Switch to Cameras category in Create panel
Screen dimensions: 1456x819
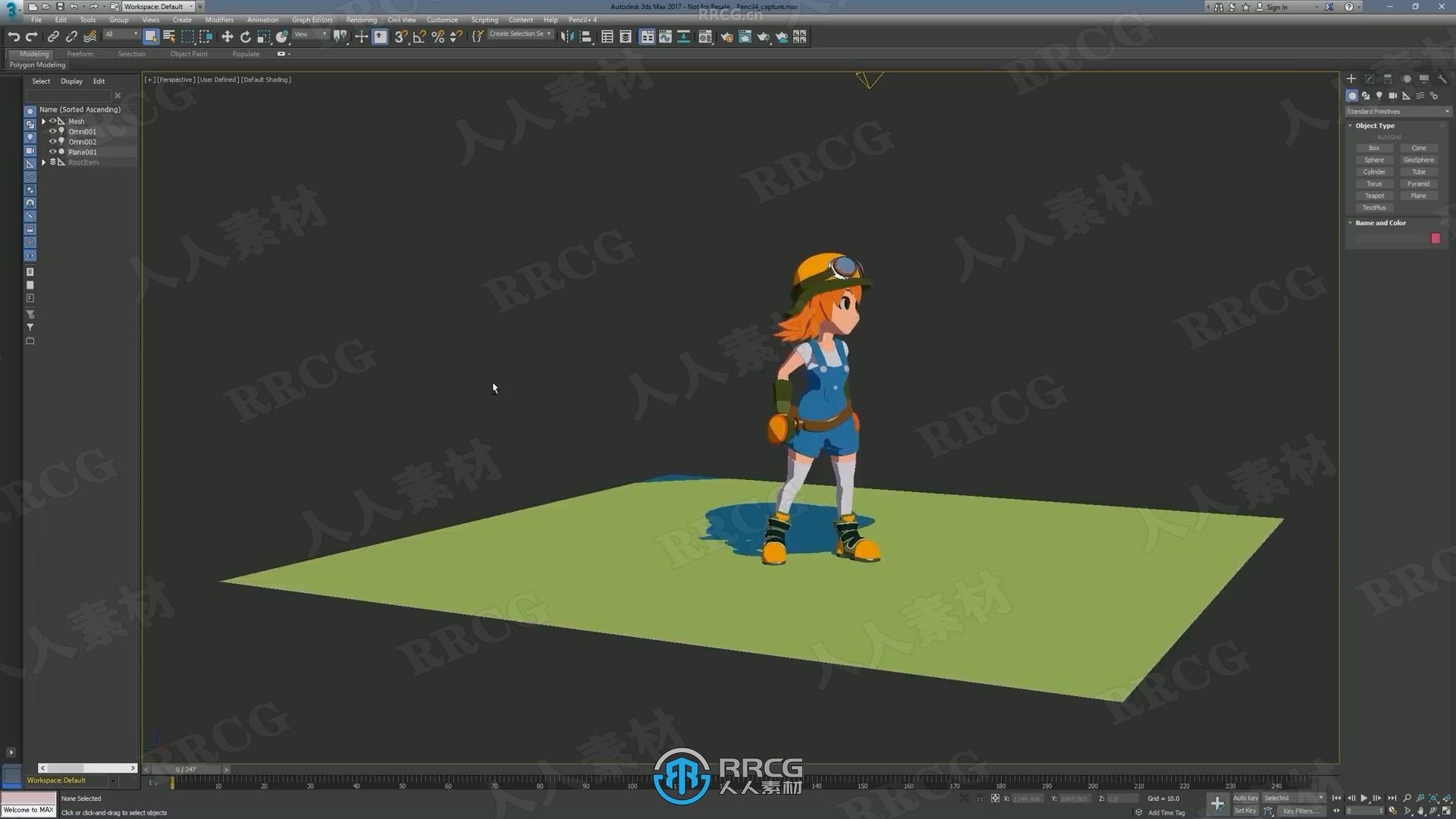[1393, 96]
